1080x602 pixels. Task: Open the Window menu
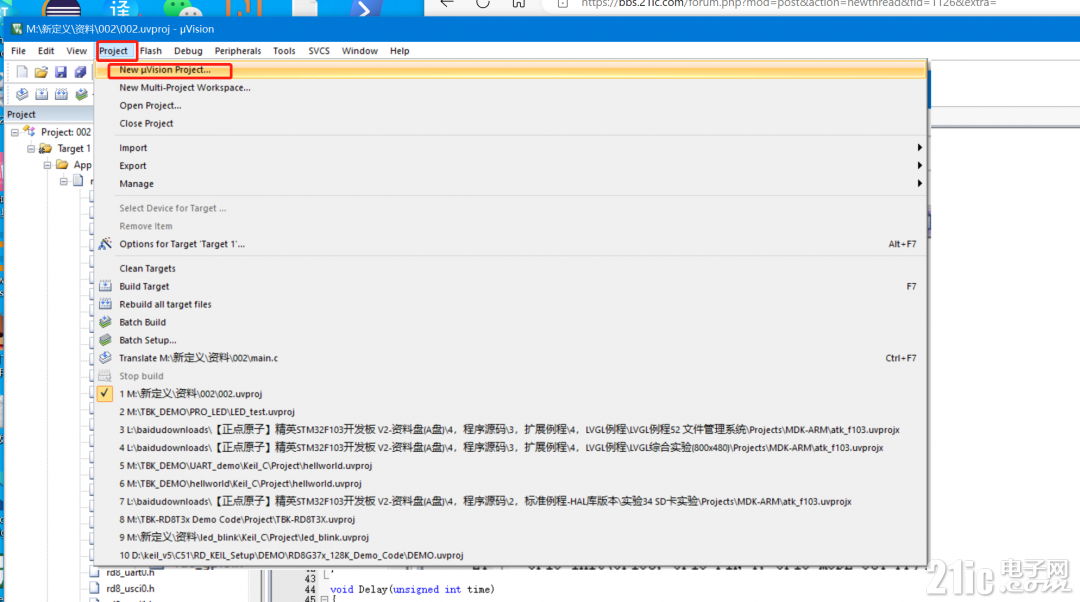[360, 51]
